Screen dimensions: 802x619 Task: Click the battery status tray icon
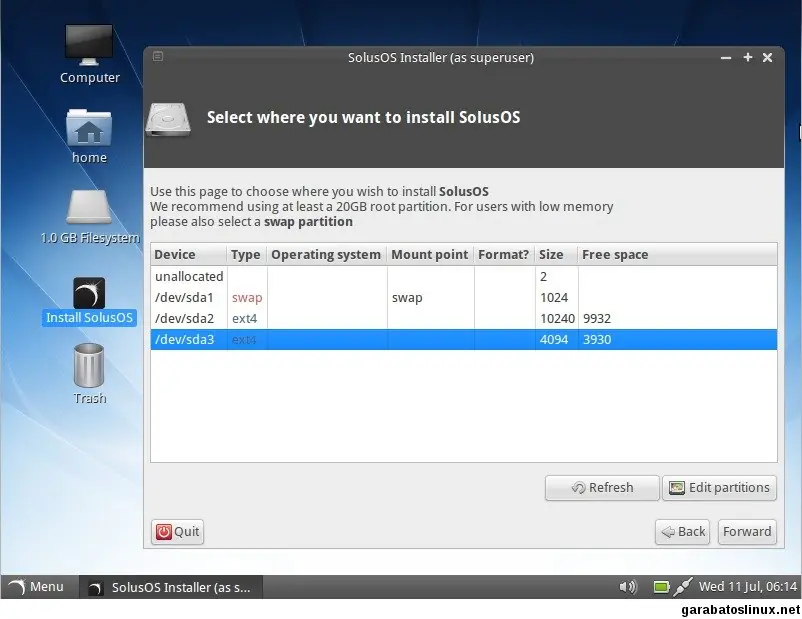661,587
